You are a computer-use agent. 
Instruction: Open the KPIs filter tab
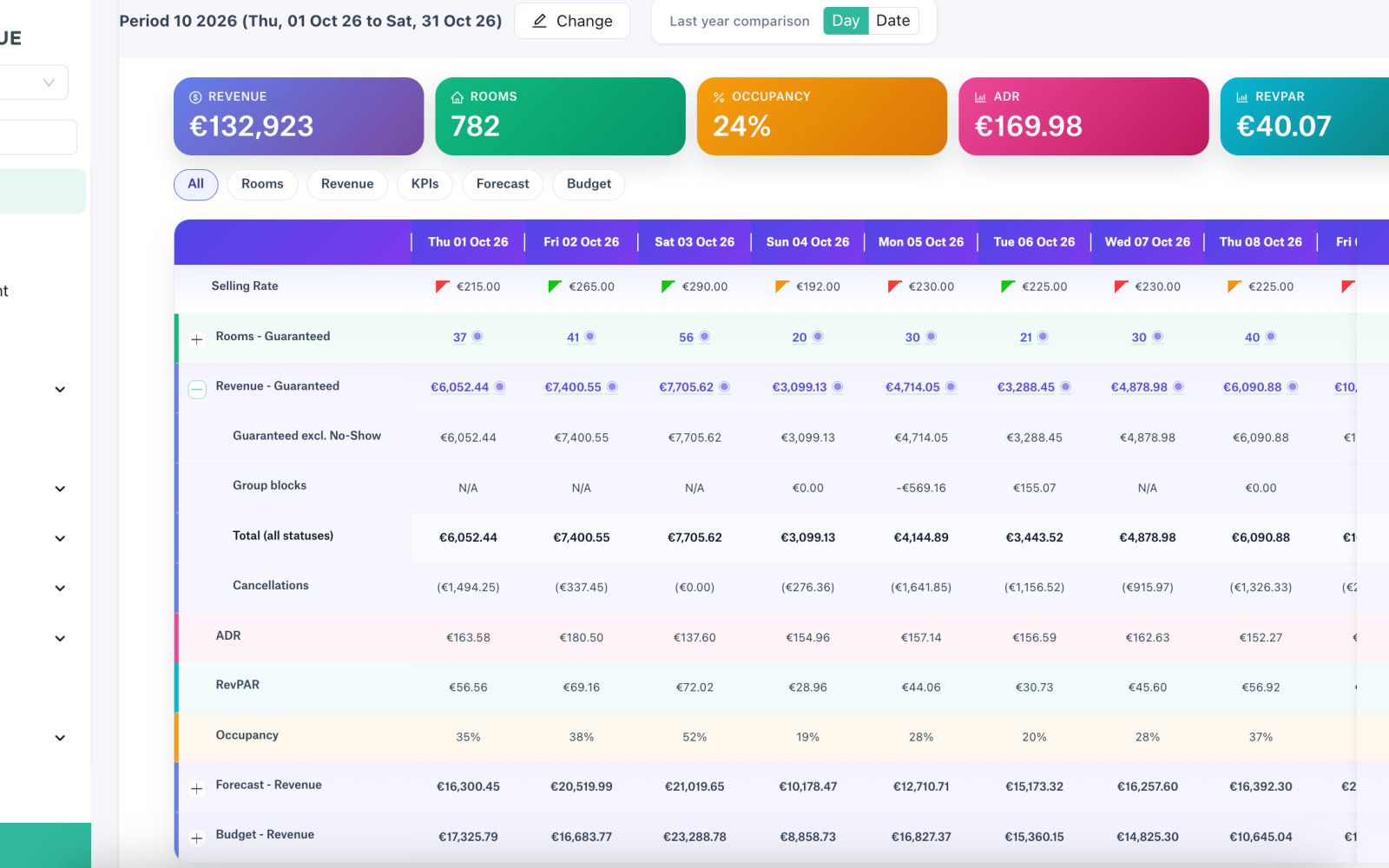[425, 184]
